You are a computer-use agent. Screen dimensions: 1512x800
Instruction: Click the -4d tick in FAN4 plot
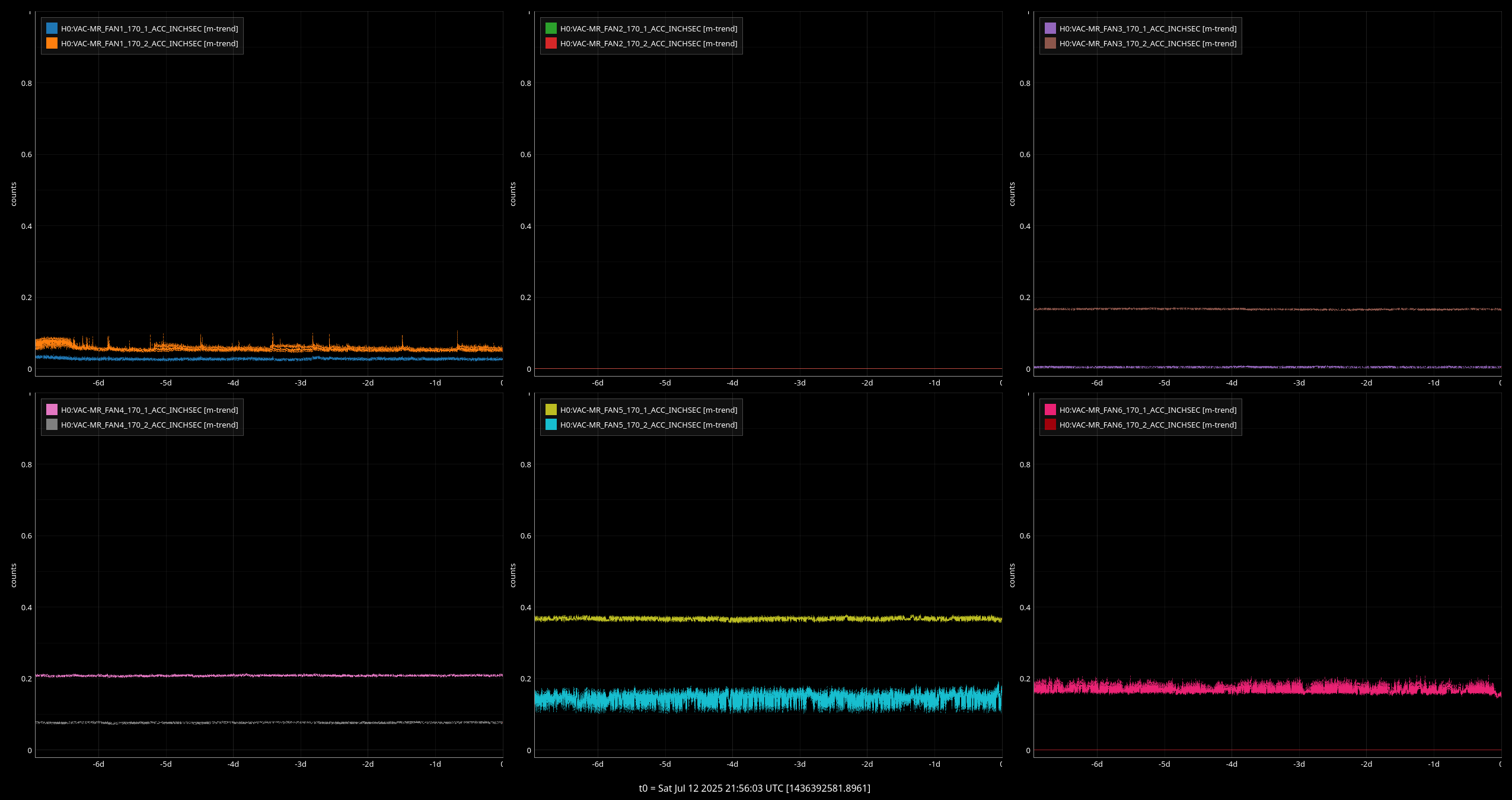(x=233, y=764)
